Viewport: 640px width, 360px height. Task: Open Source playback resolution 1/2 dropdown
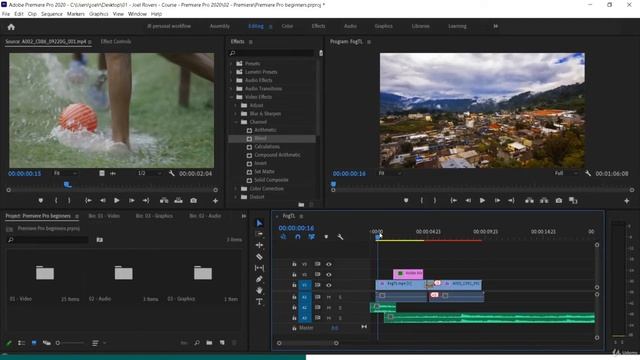tap(149, 173)
